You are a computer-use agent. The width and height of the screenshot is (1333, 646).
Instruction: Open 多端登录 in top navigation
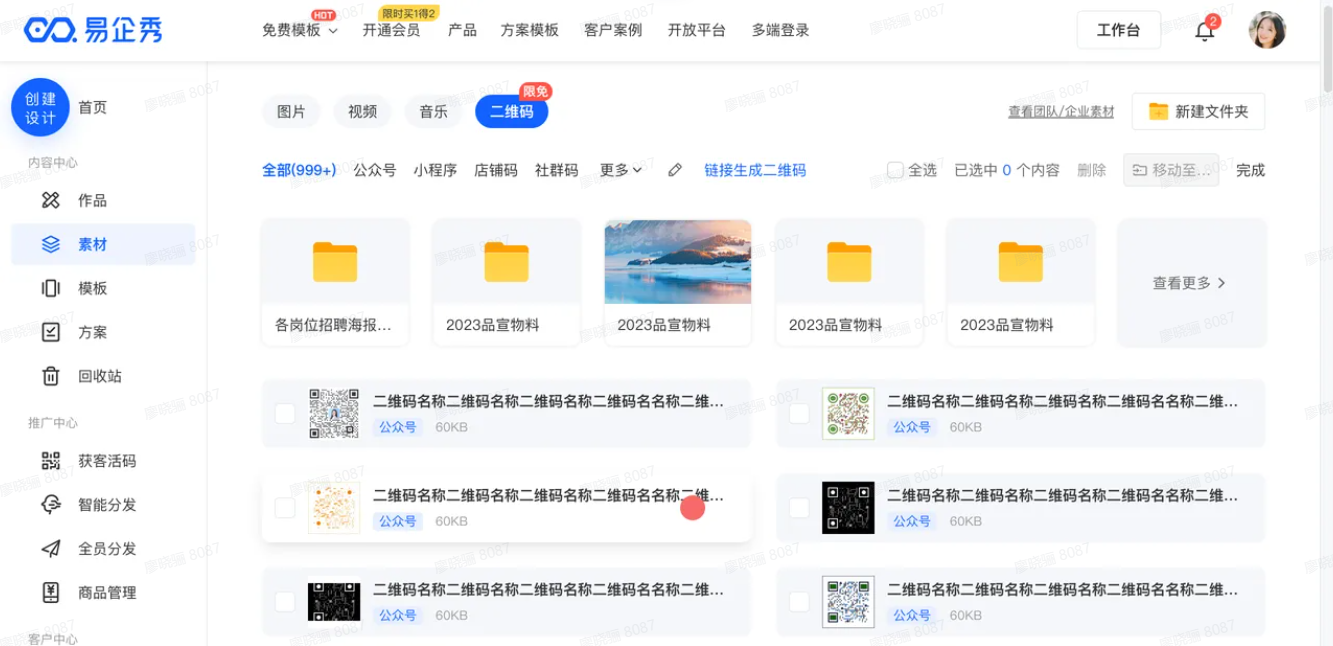tap(781, 30)
